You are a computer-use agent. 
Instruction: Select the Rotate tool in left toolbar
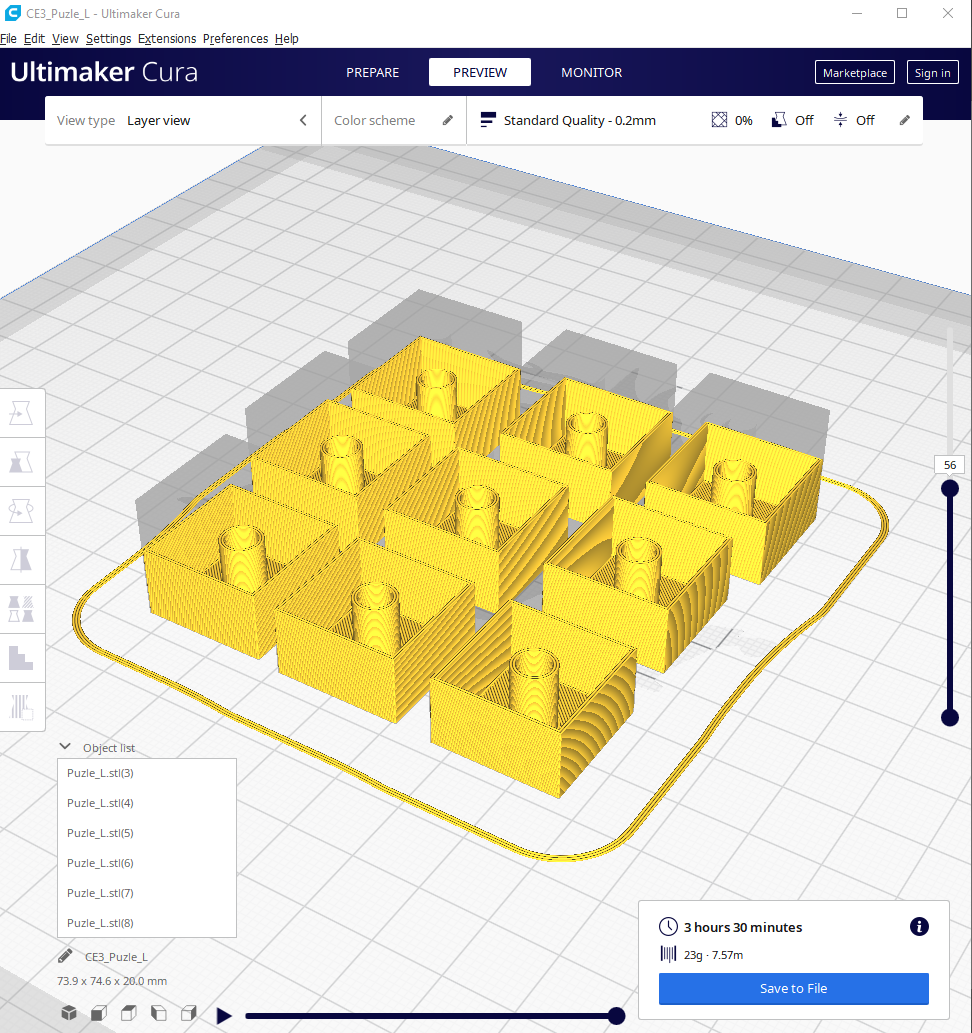(x=21, y=511)
